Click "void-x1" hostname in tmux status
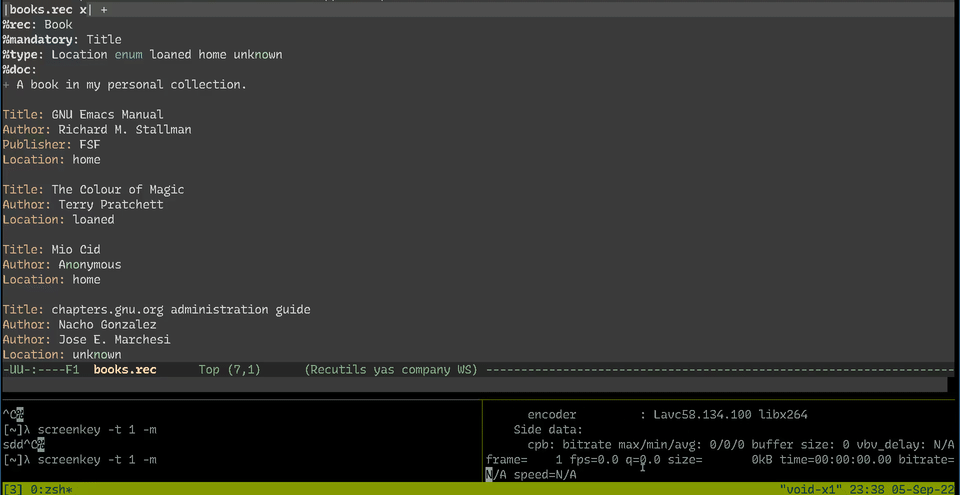960x495 pixels. coord(811,489)
